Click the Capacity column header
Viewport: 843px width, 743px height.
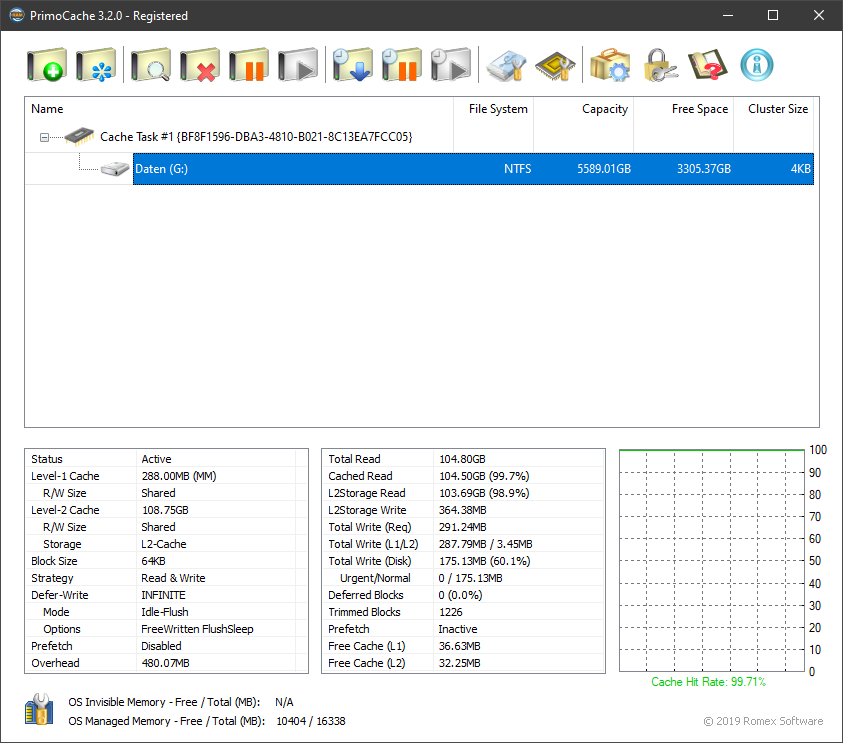583,109
